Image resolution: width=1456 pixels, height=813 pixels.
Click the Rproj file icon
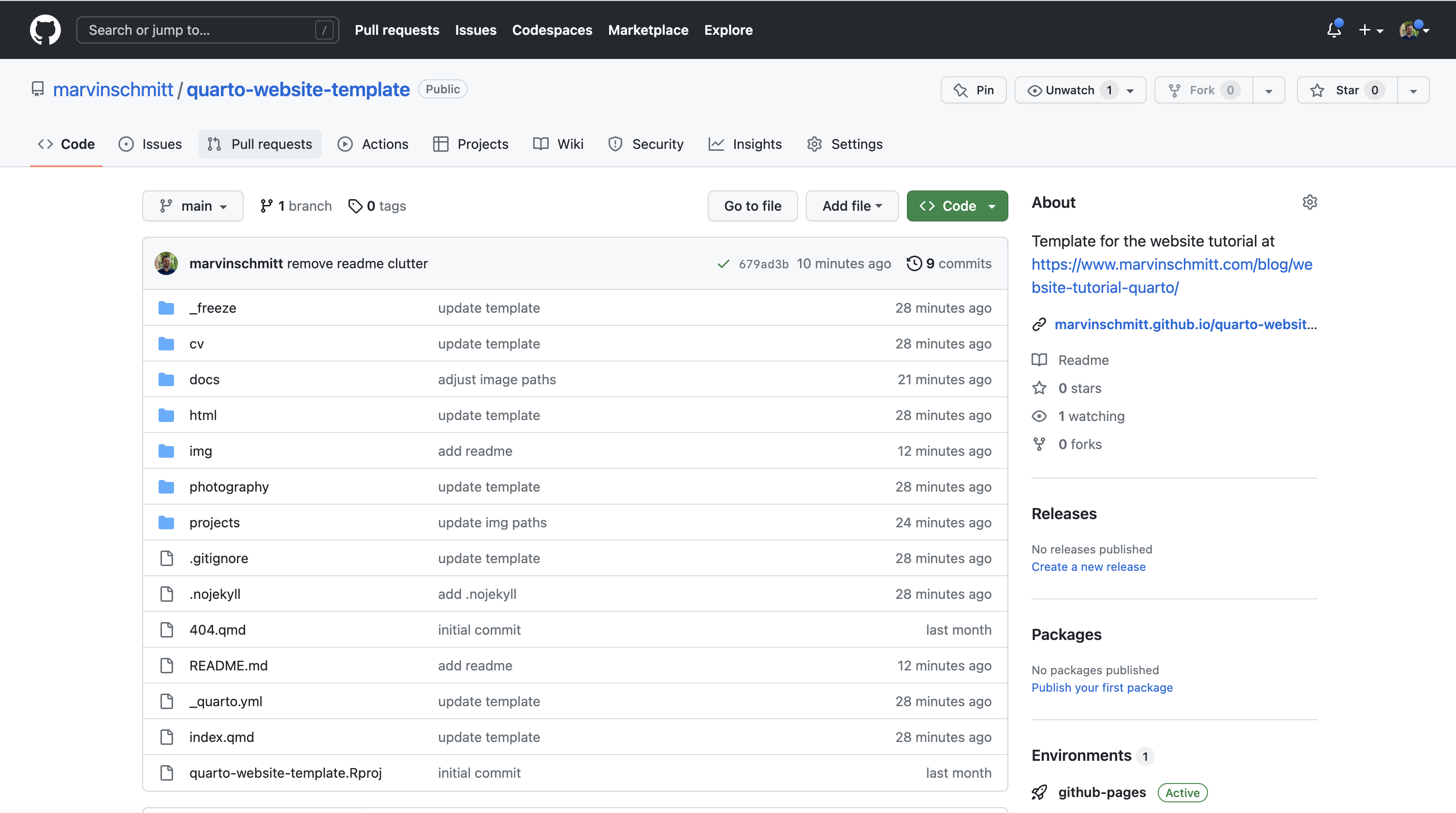(x=166, y=773)
